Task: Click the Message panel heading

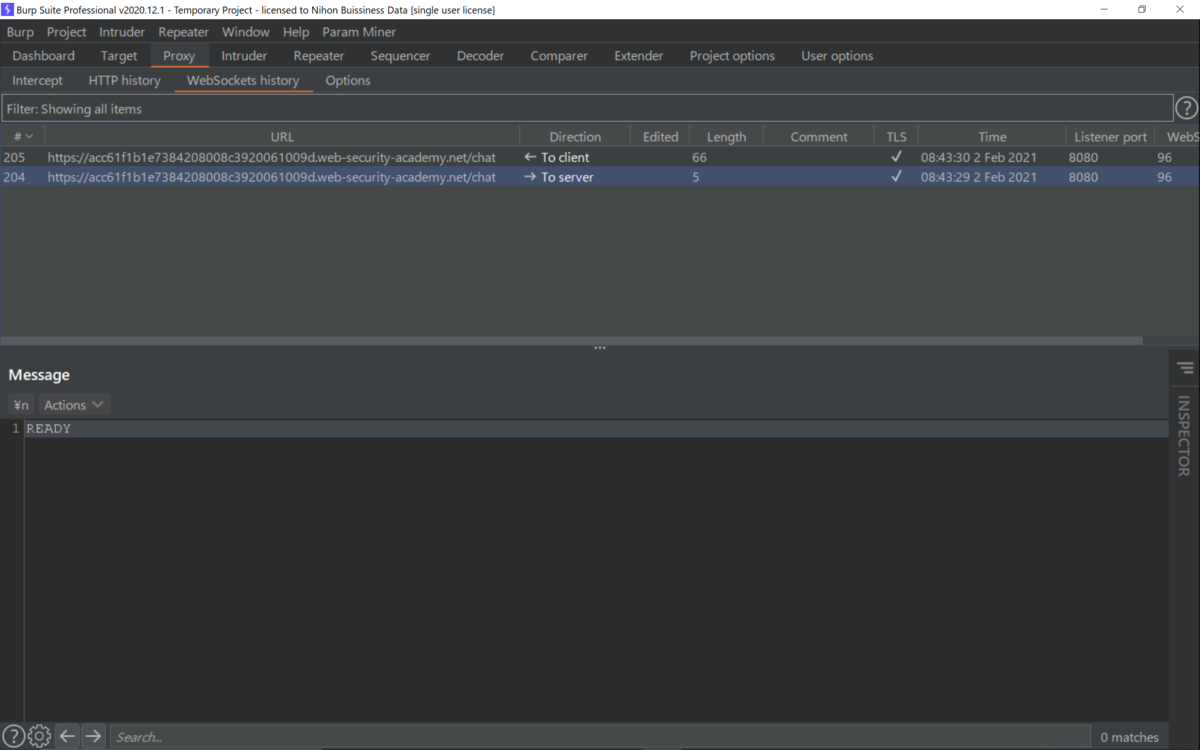Action: click(39, 375)
